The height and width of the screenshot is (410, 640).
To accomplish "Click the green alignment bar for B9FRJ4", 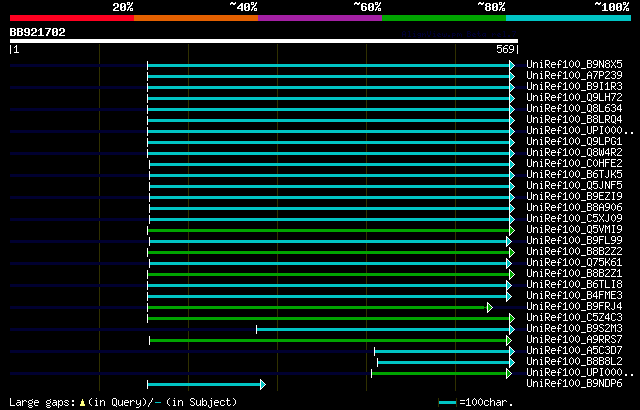I will coord(318,308).
